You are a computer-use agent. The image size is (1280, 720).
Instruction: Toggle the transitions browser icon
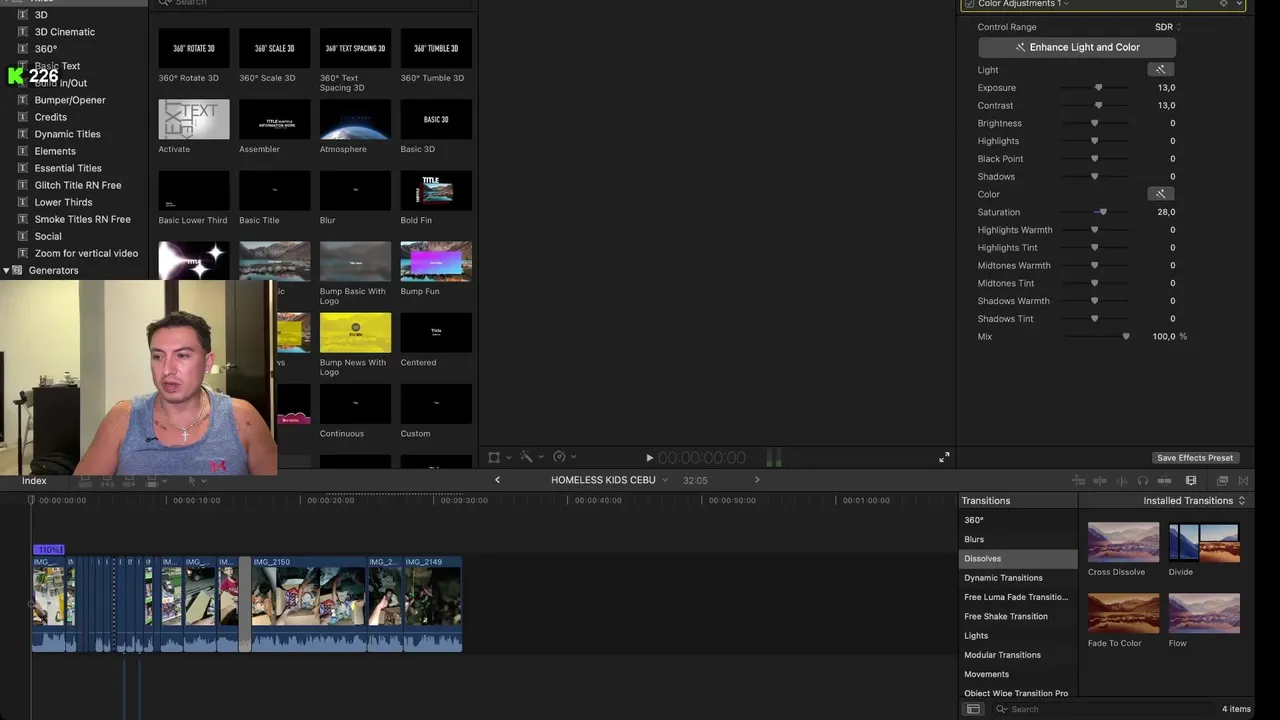click(x=1243, y=481)
